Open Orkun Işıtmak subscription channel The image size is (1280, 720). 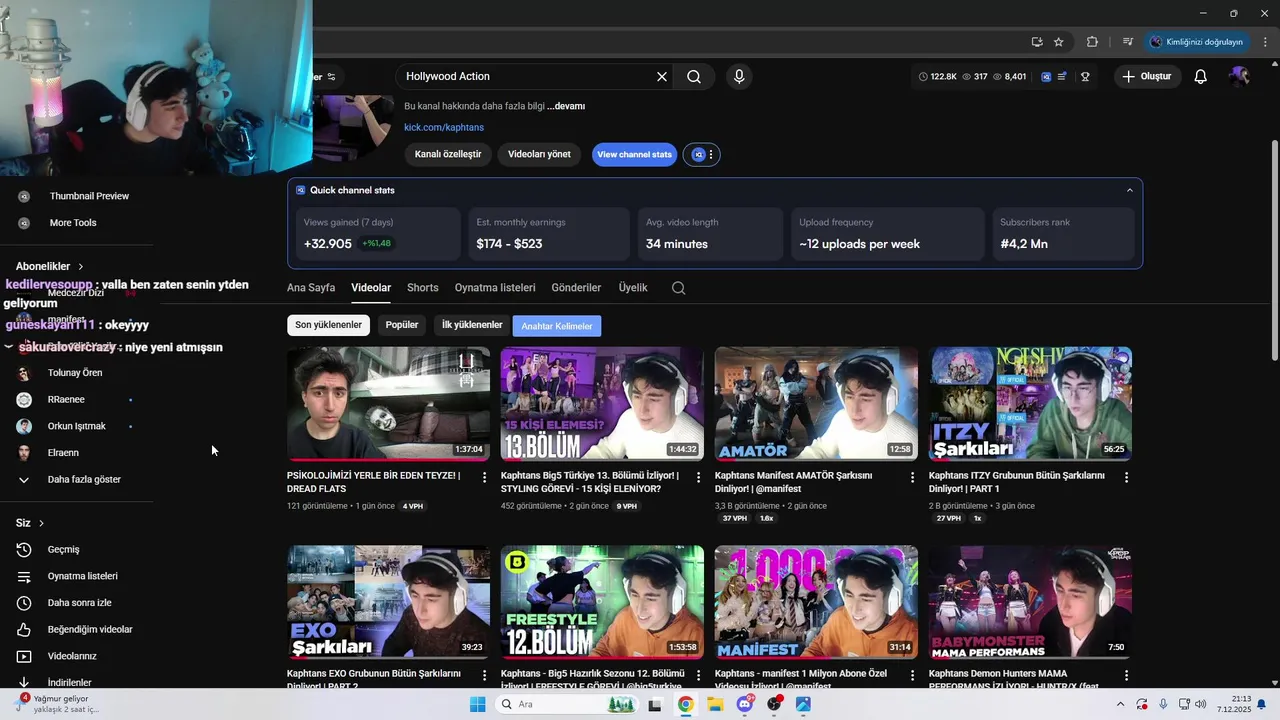click(76, 427)
